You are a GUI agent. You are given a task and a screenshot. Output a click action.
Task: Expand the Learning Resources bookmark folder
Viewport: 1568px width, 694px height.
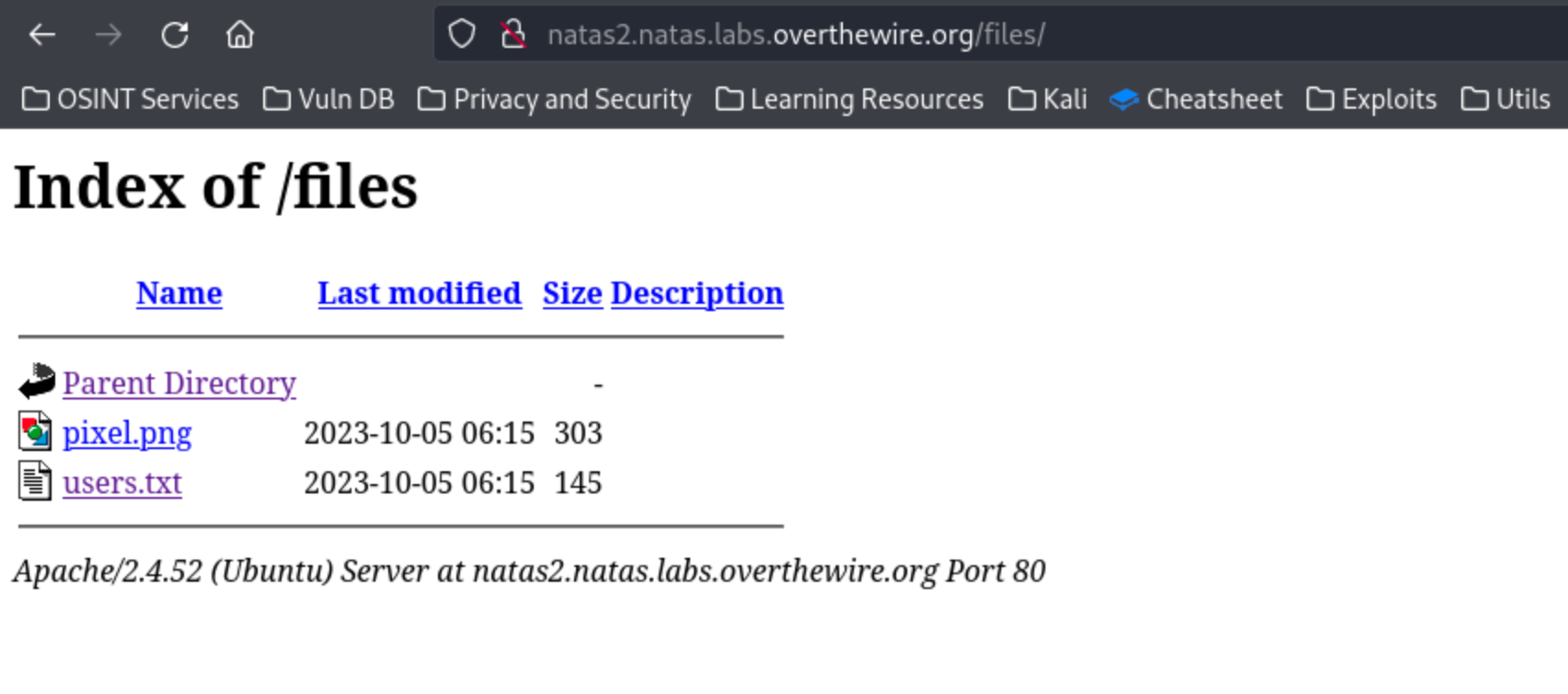click(x=849, y=99)
